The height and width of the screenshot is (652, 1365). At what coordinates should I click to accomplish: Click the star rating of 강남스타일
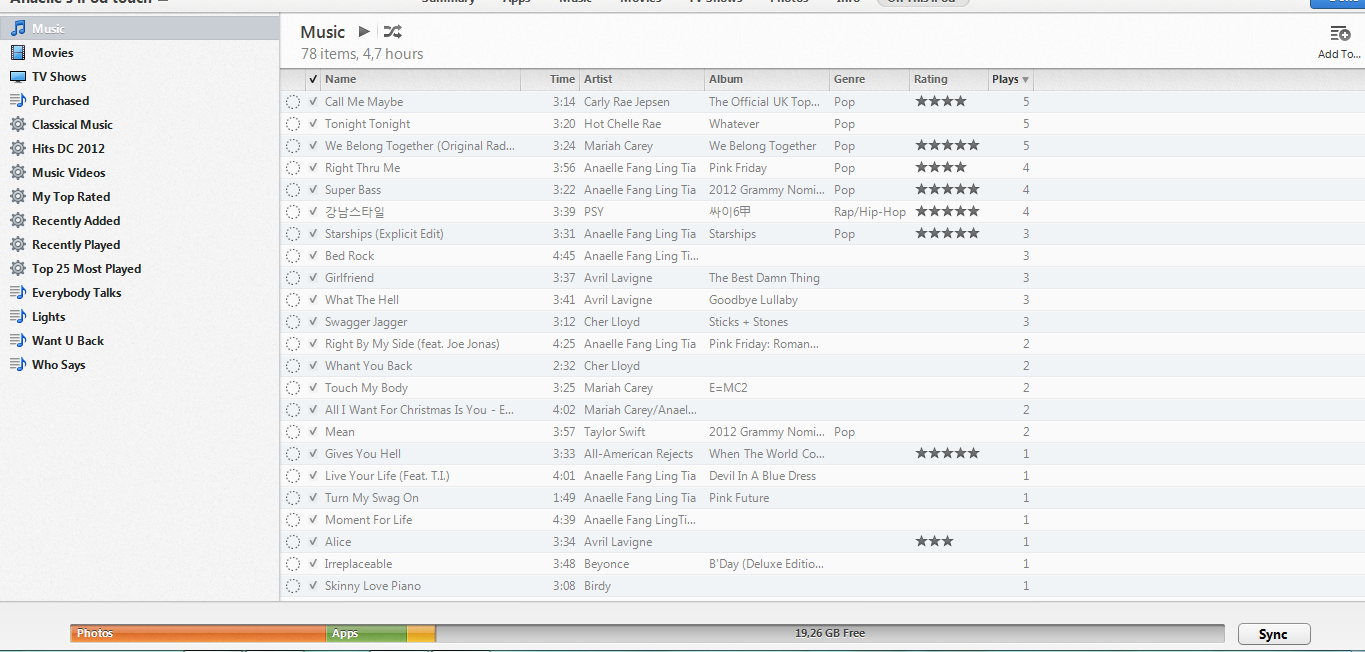pos(947,211)
